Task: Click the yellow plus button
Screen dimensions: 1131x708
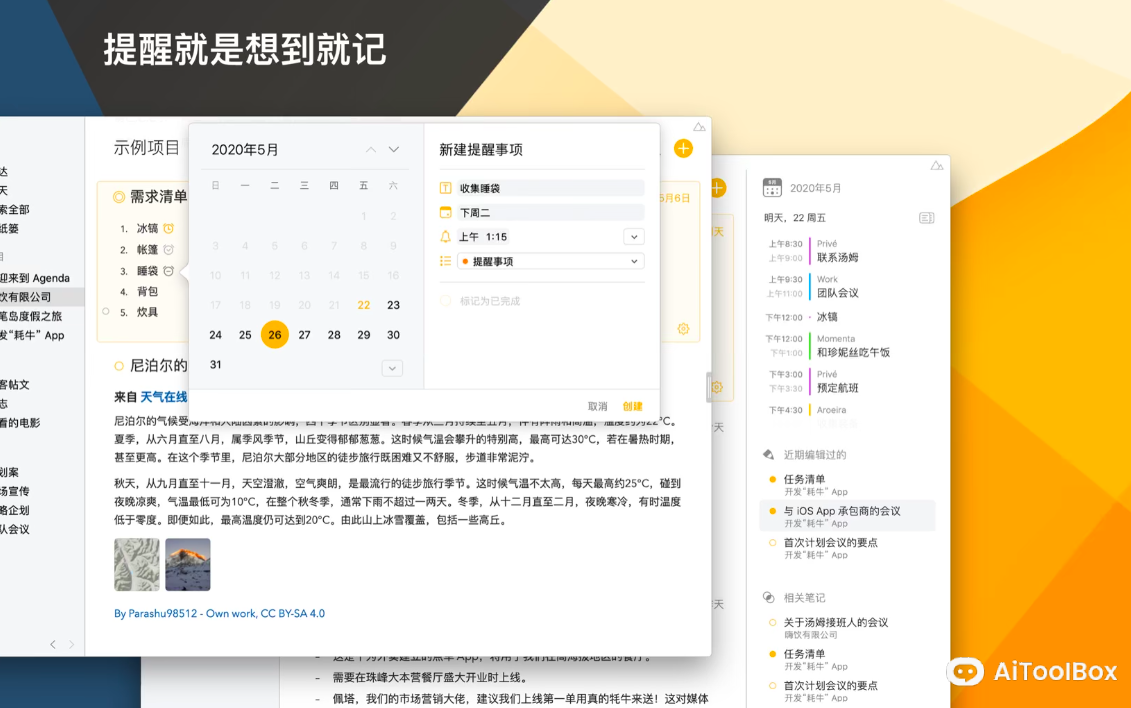Action: click(x=683, y=148)
